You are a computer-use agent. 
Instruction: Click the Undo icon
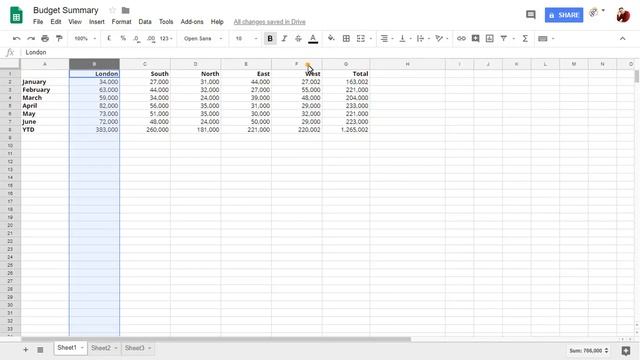(16, 38)
